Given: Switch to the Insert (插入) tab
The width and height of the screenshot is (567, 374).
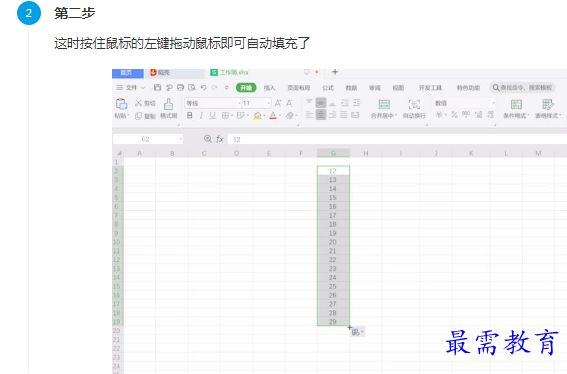Looking at the screenshot, I should coord(269,88).
